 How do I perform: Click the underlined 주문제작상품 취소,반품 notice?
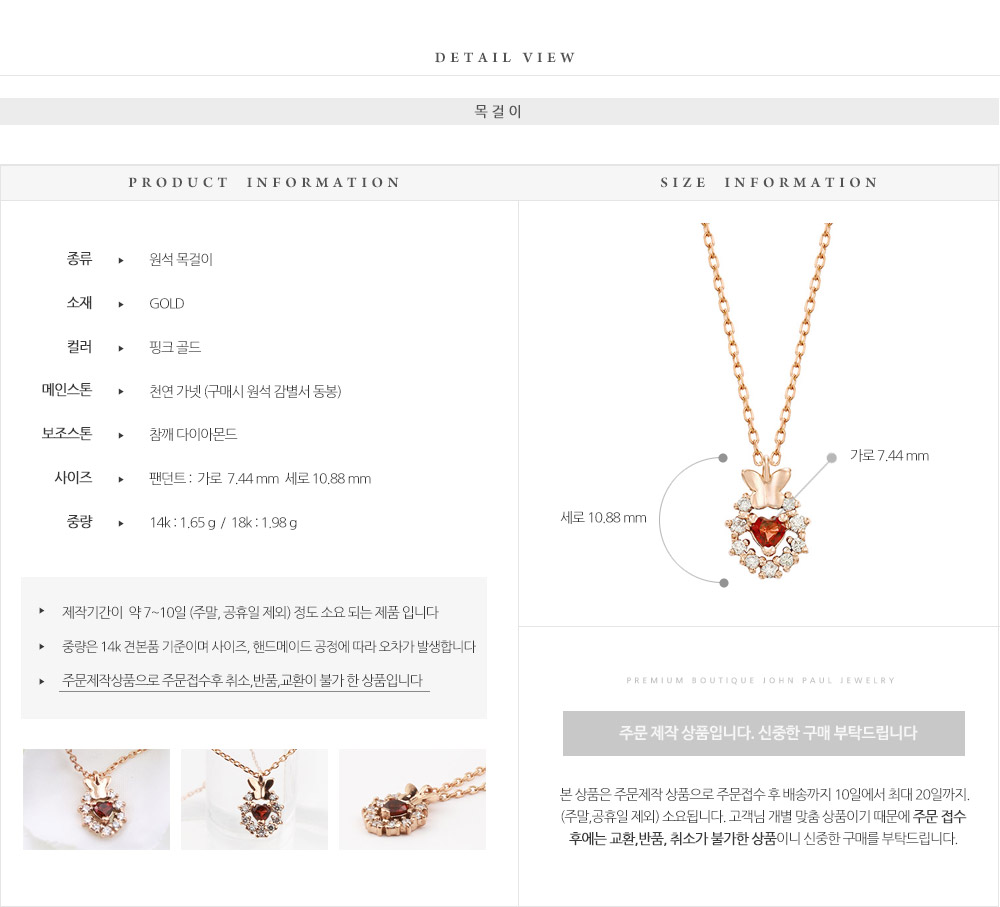click(x=243, y=681)
